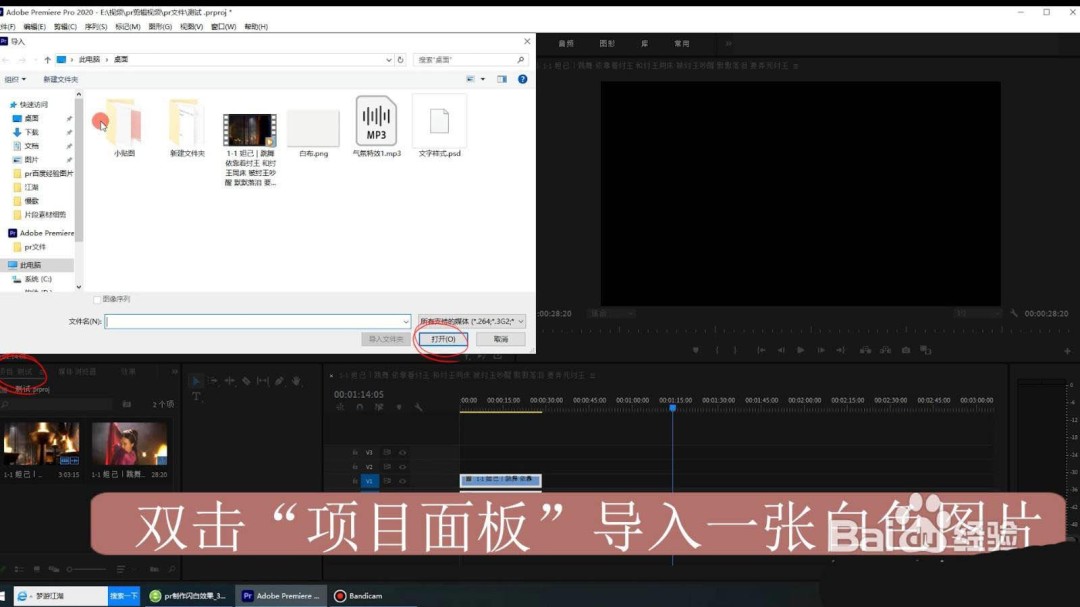Click Comparison View icon in Program monitor

pyautogui.click(x=926, y=350)
